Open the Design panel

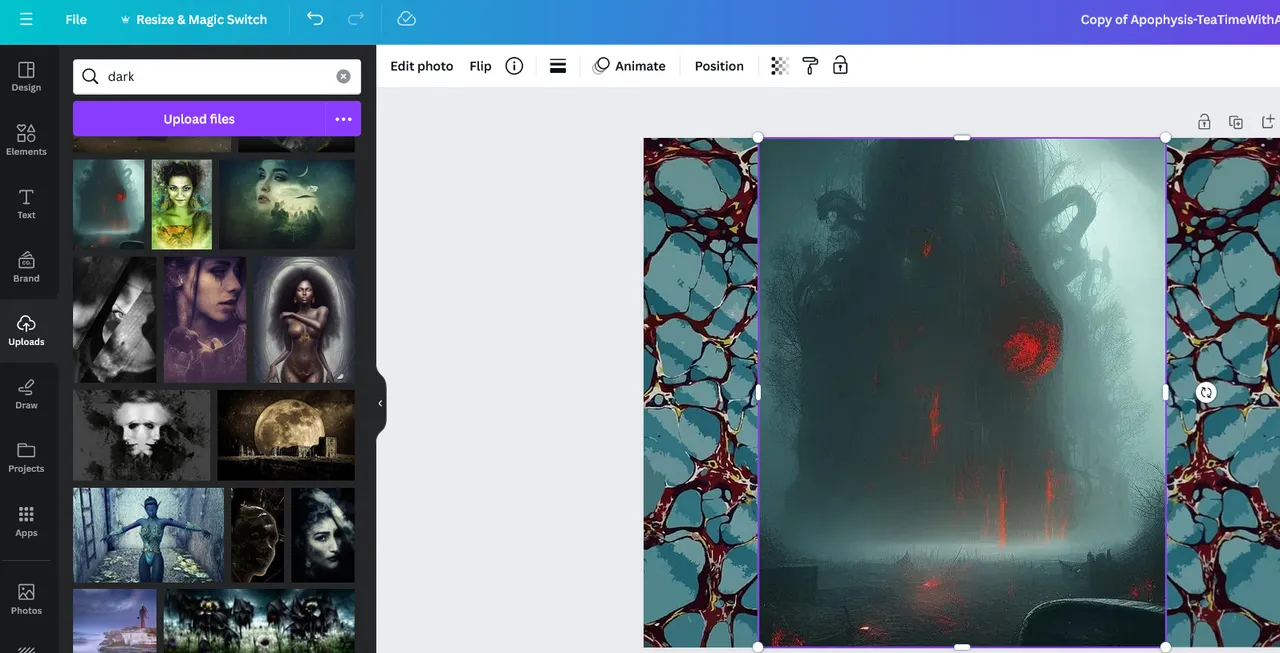point(27,76)
